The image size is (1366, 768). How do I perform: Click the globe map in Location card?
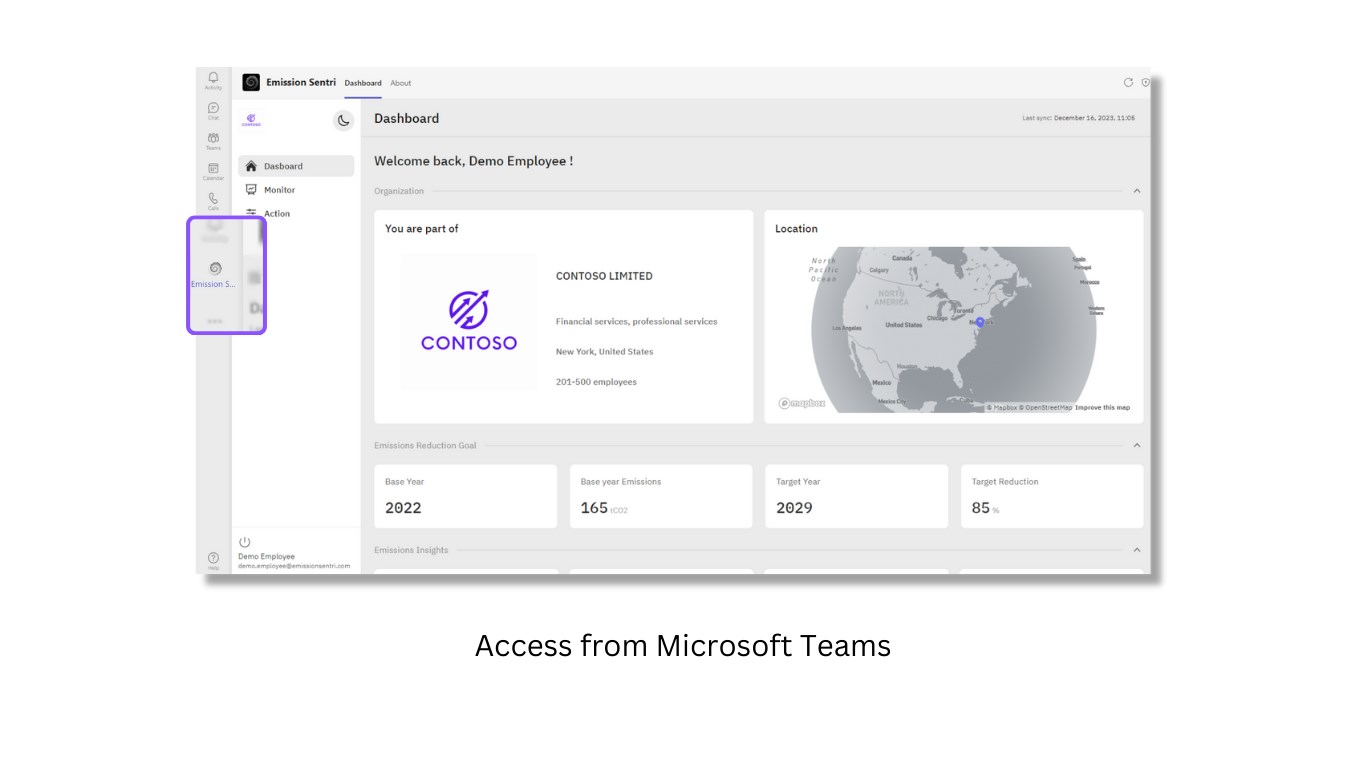tap(954, 330)
